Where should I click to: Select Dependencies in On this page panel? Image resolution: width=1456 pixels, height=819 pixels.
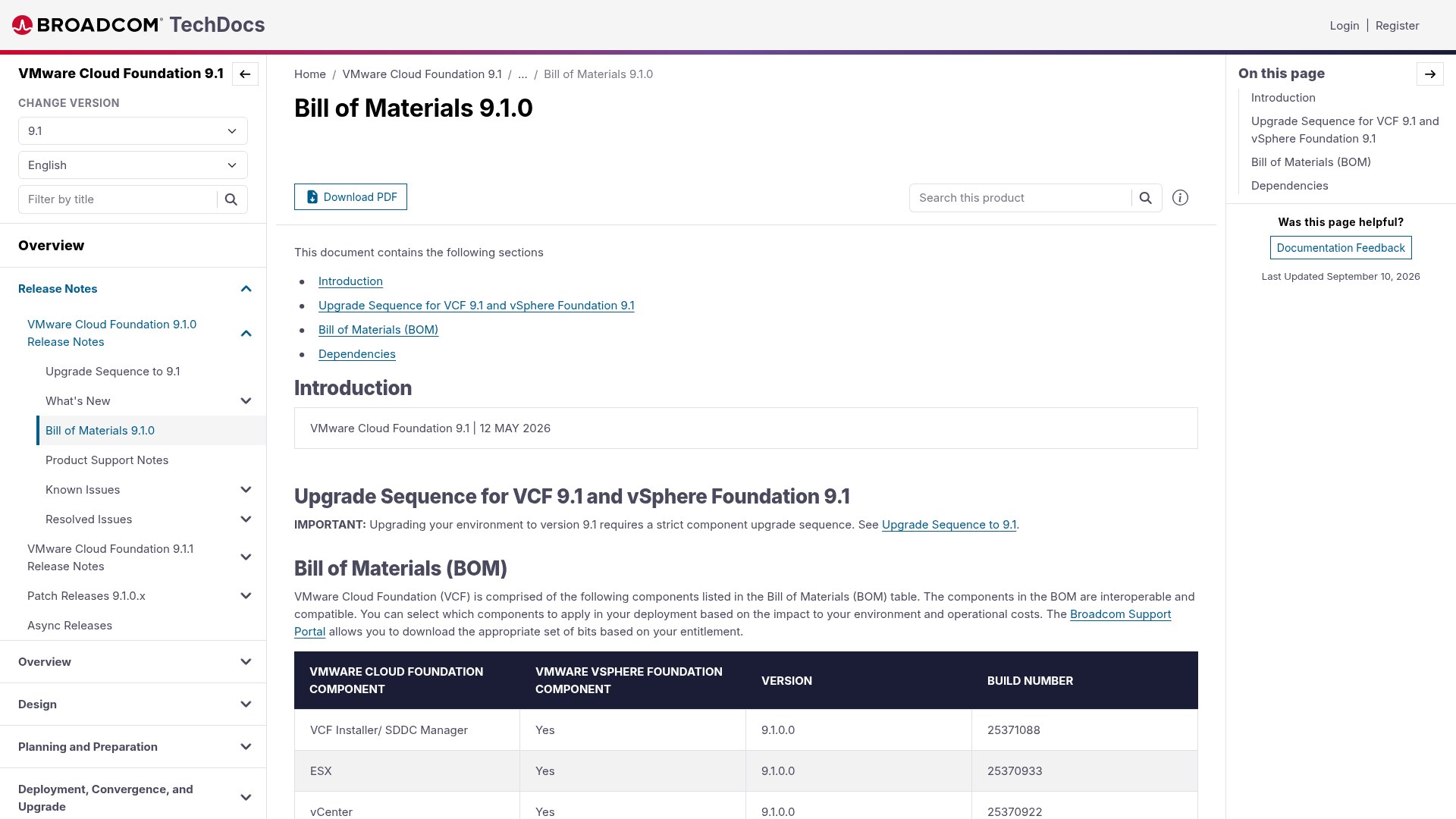pyautogui.click(x=1290, y=186)
